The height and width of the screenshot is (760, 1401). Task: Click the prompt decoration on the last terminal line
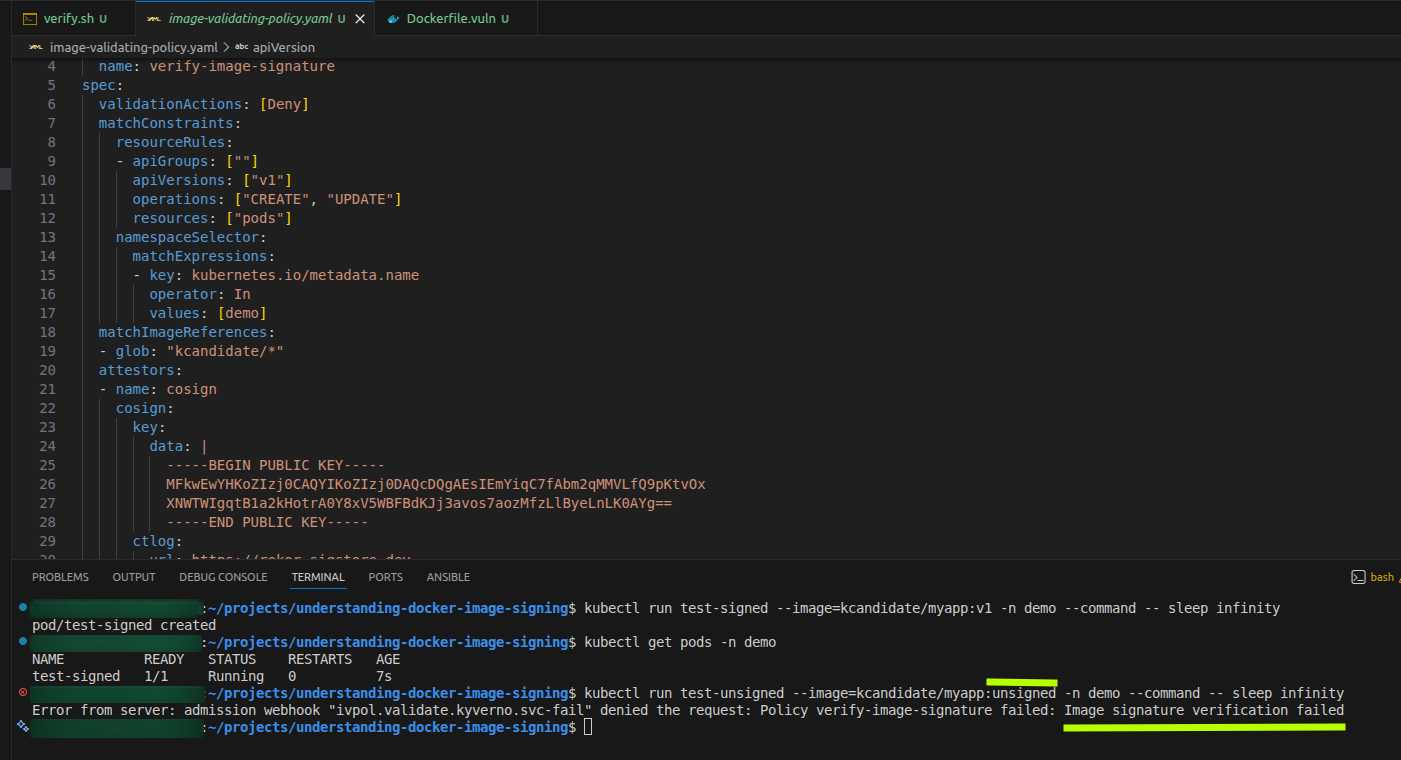(x=22, y=727)
